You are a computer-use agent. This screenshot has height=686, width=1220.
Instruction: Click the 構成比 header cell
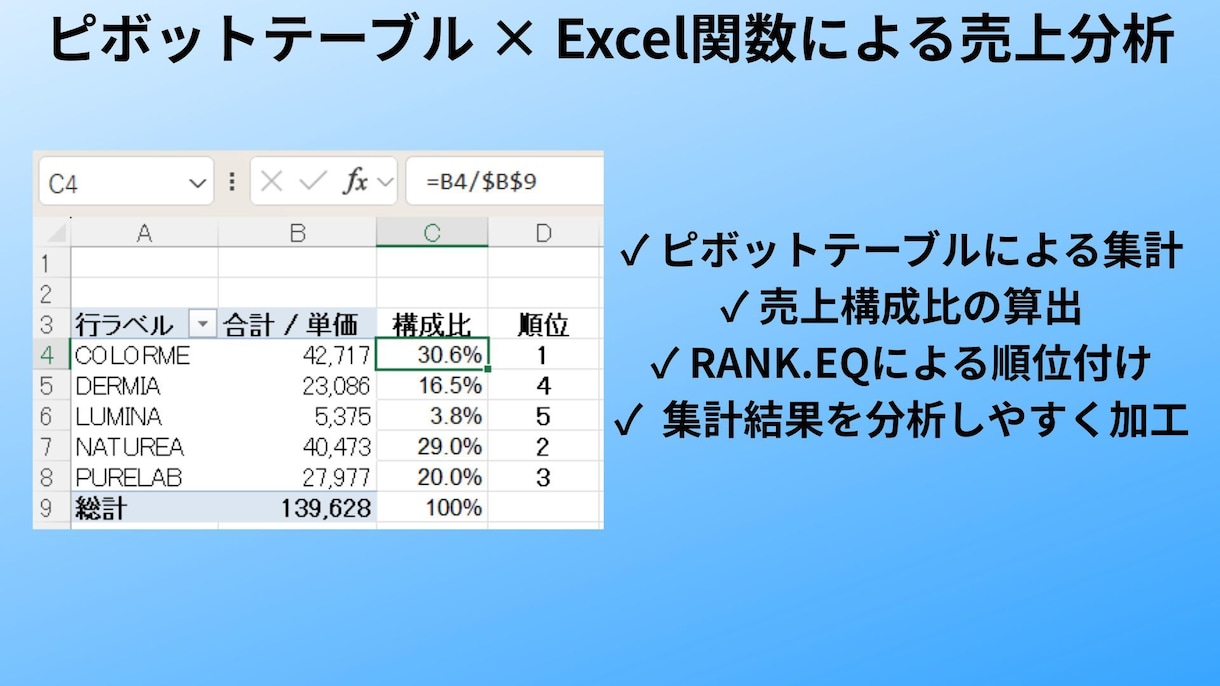[432, 324]
